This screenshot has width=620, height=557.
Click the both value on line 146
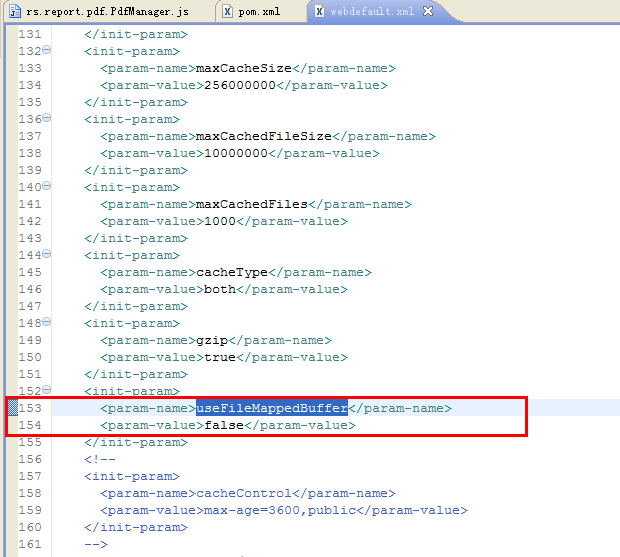[x=220, y=289]
